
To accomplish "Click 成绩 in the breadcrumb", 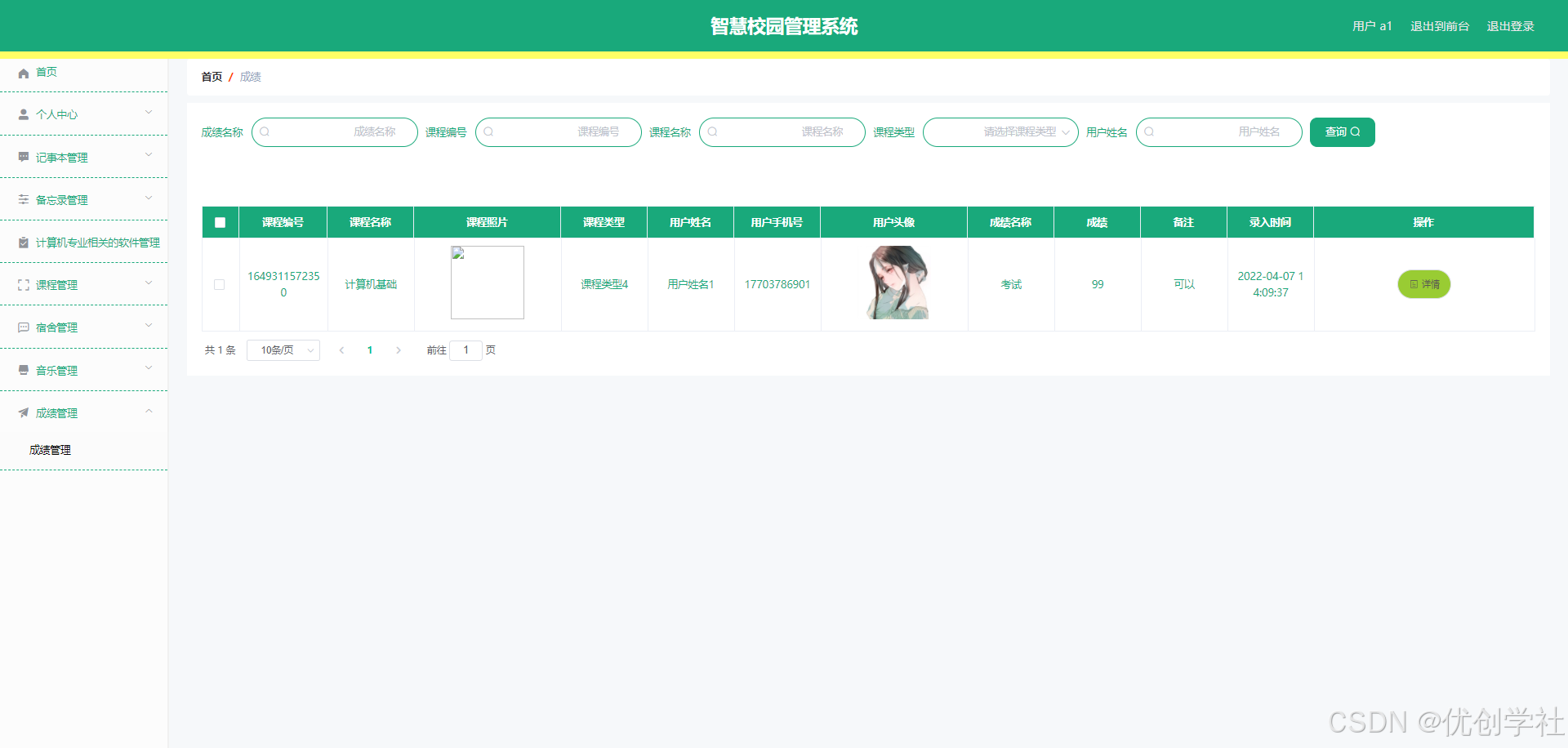I will pos(251,77).
